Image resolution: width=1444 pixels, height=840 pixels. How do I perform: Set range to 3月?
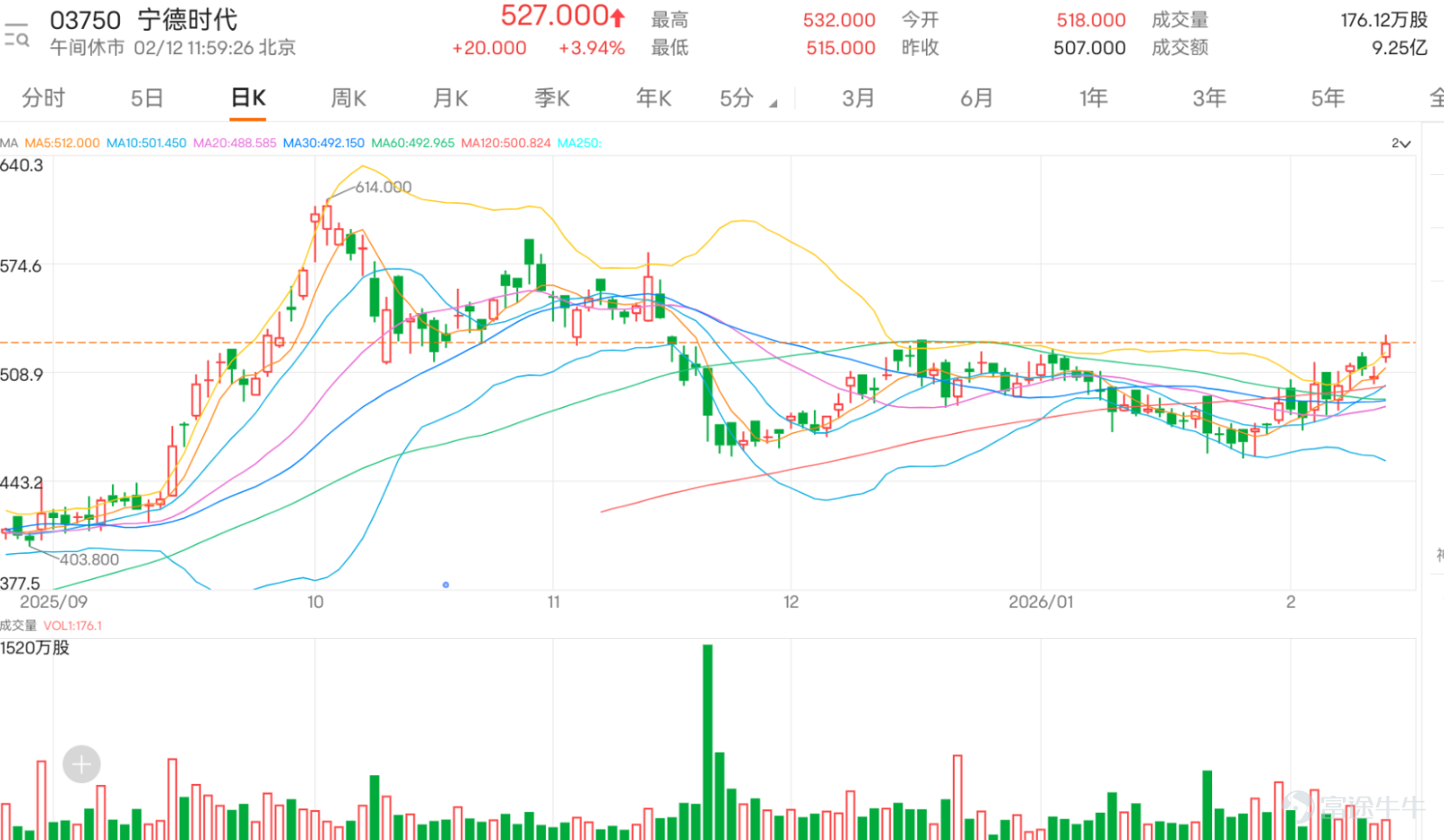pyautogui.click(x=858, y=98)
